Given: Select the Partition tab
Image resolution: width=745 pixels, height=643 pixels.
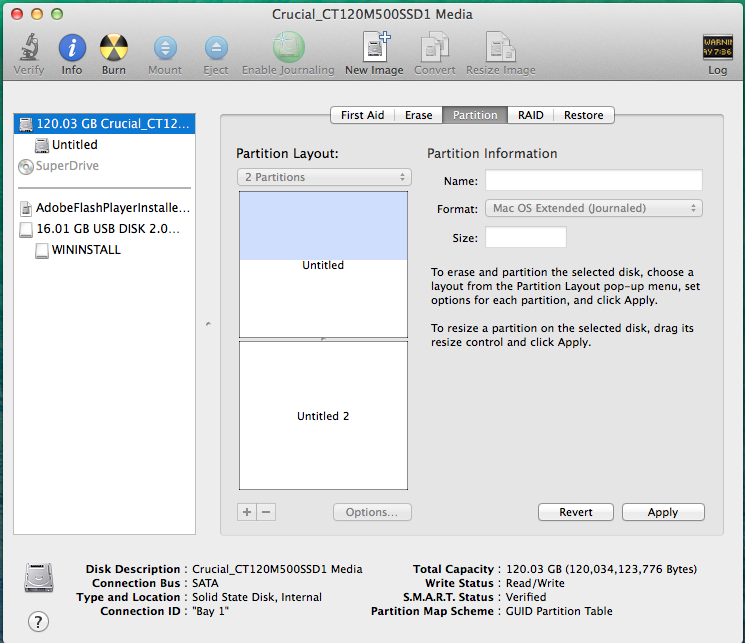Looking at the screenshot, I should click(x=475, y=115).
